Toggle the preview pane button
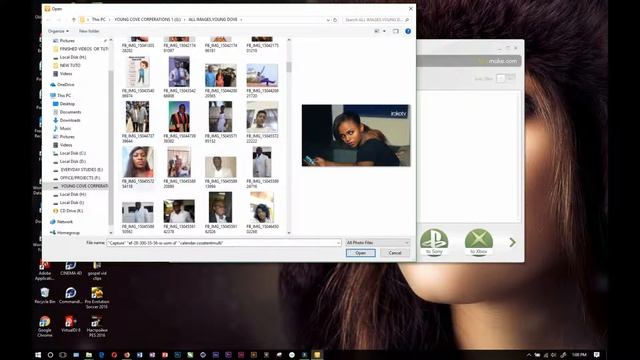 [396, 31]
